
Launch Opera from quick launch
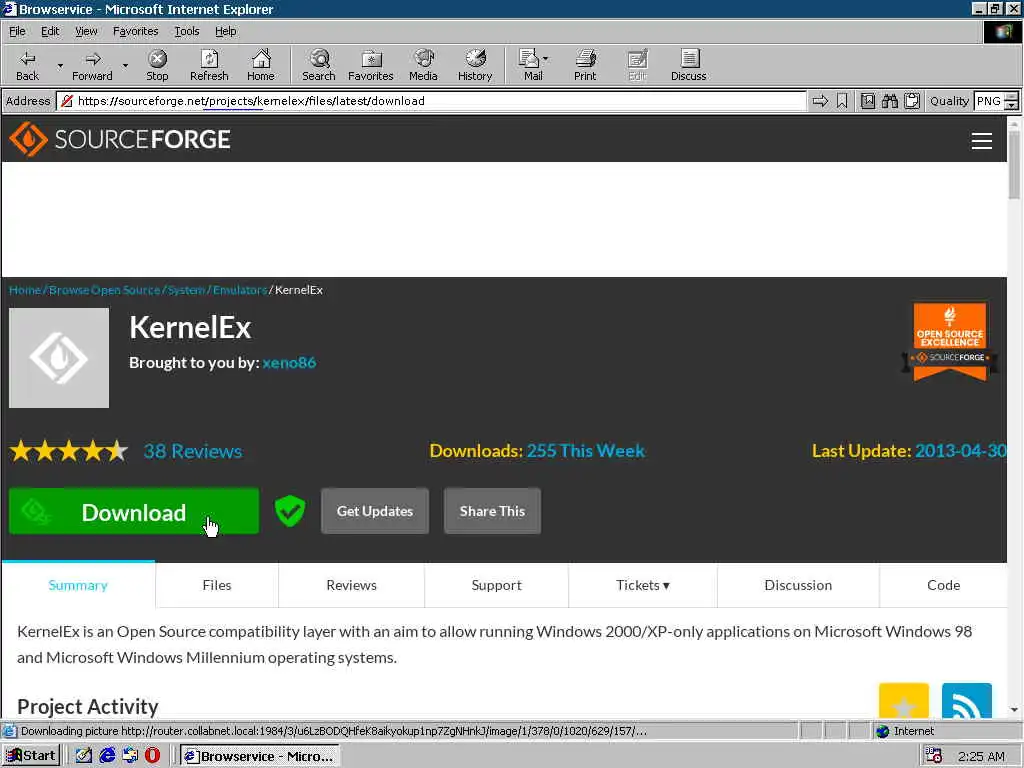click(152, 756)
